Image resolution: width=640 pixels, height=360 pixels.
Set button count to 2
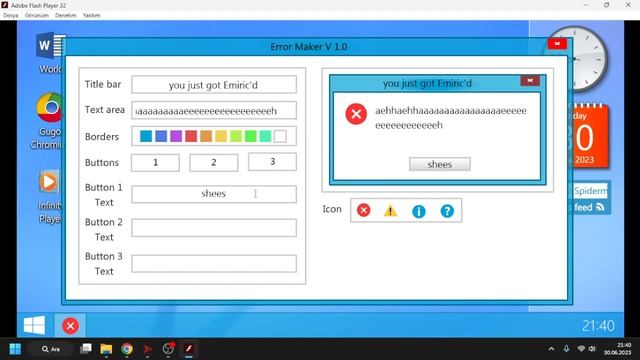(x=213, y=162)
